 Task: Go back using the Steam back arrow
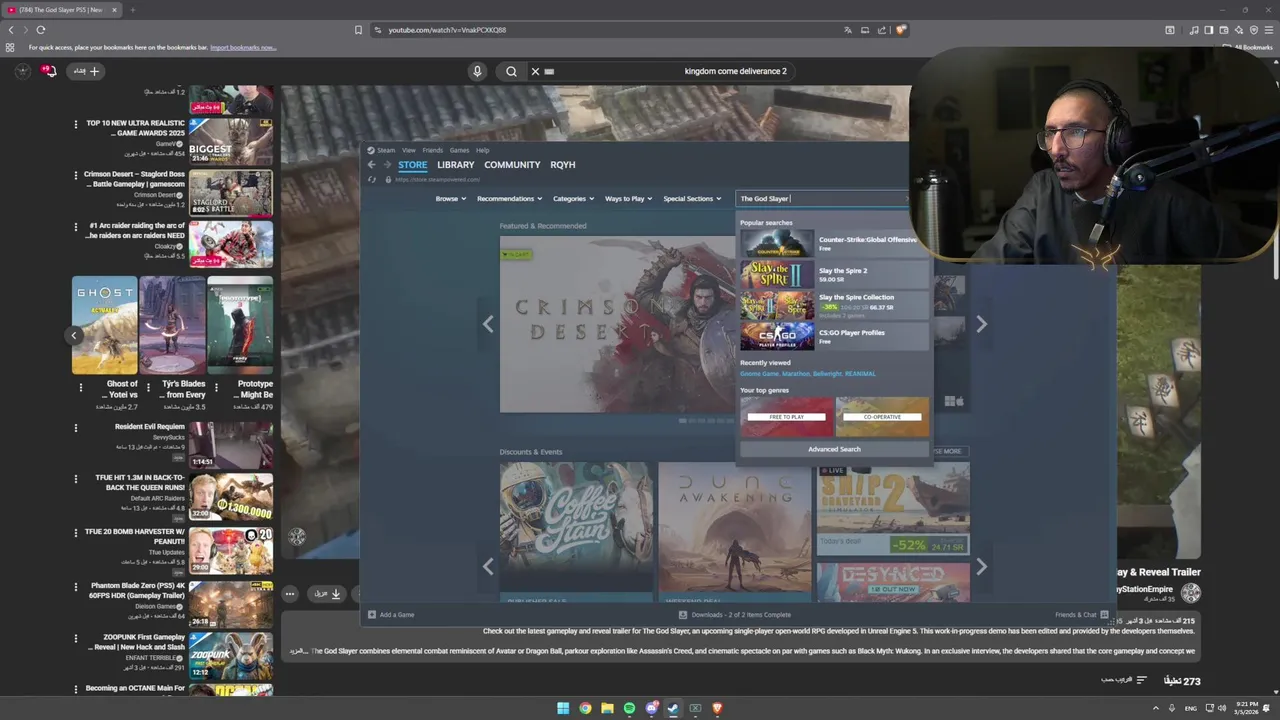pyautogui.click(x=371, y=165)
